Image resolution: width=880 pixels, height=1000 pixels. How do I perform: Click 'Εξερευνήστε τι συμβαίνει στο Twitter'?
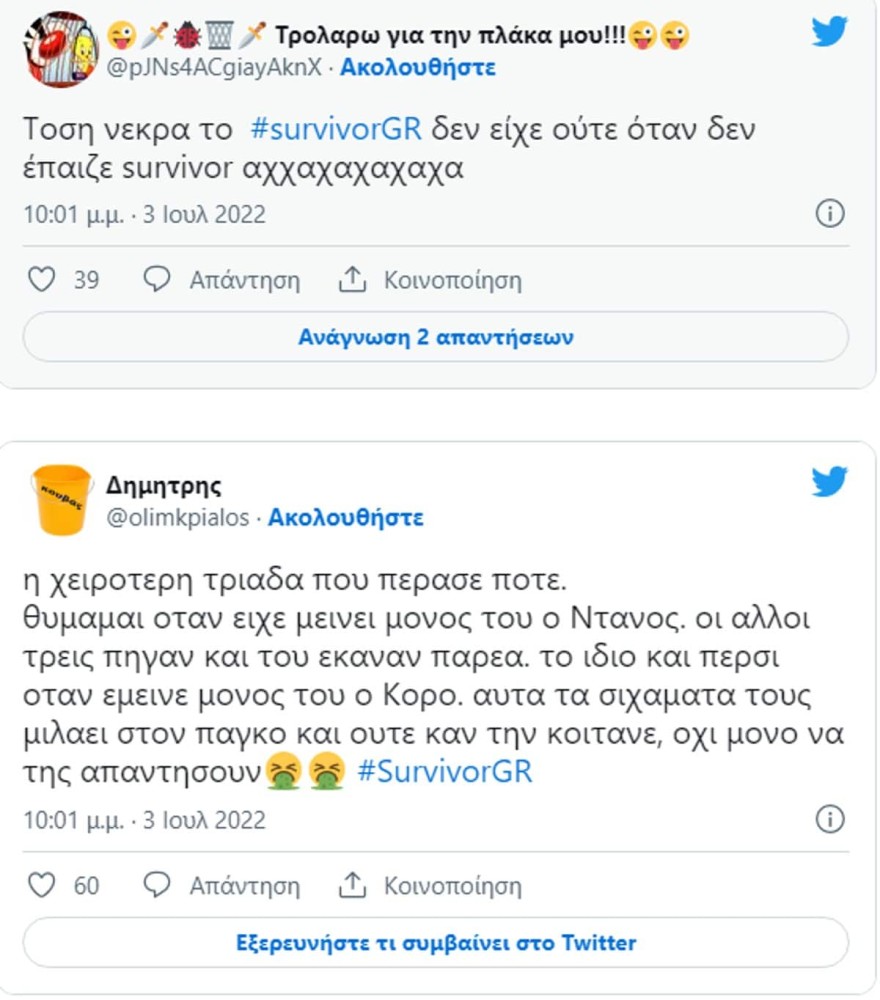pos(439,942)
